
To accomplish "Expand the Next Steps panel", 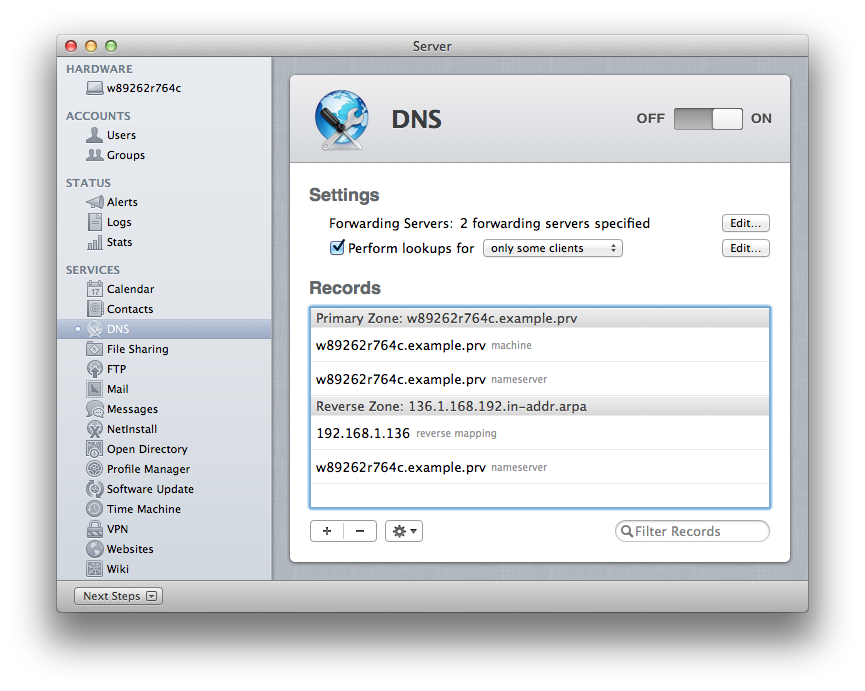I will coord(117,595).
